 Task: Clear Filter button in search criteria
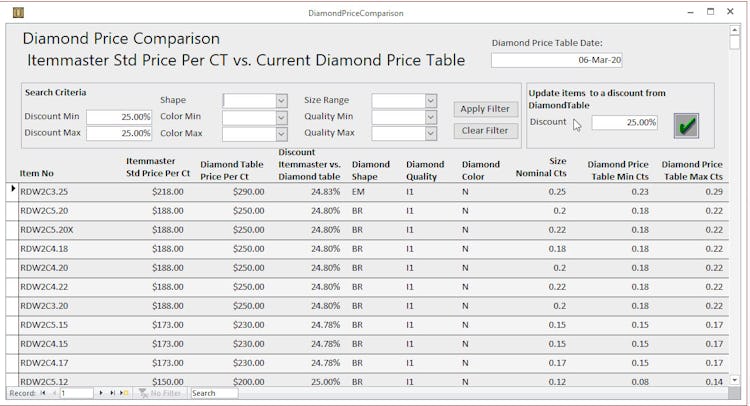pos(485,131)
